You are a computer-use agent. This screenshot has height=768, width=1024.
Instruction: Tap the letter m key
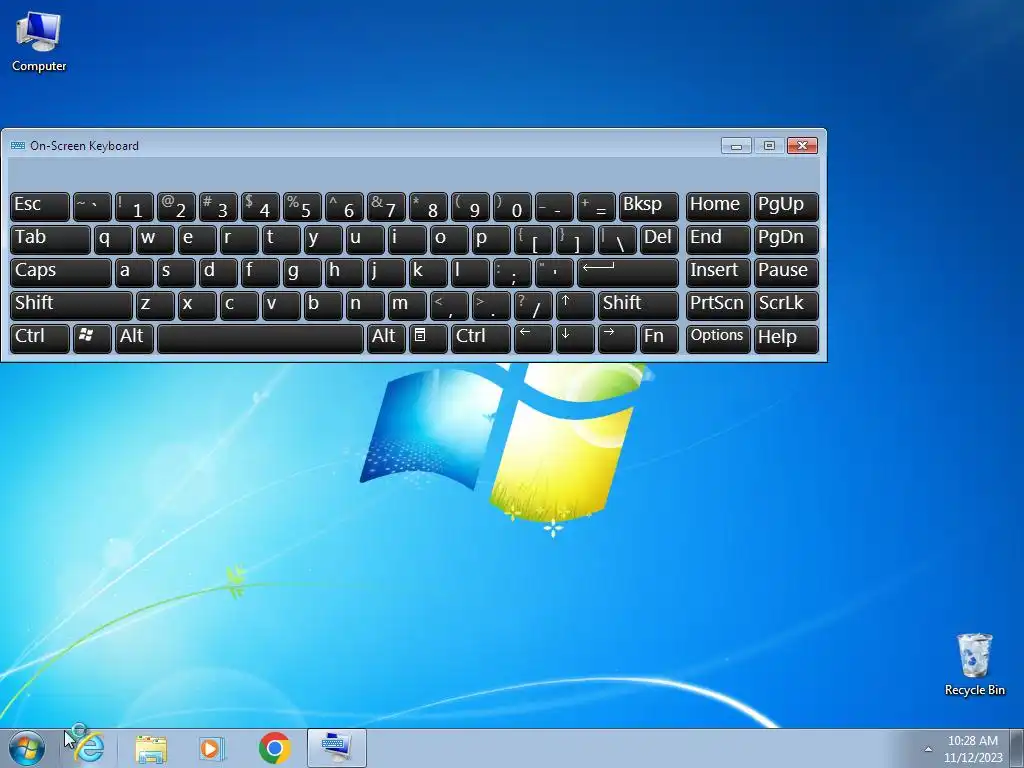tap(407, 306)
